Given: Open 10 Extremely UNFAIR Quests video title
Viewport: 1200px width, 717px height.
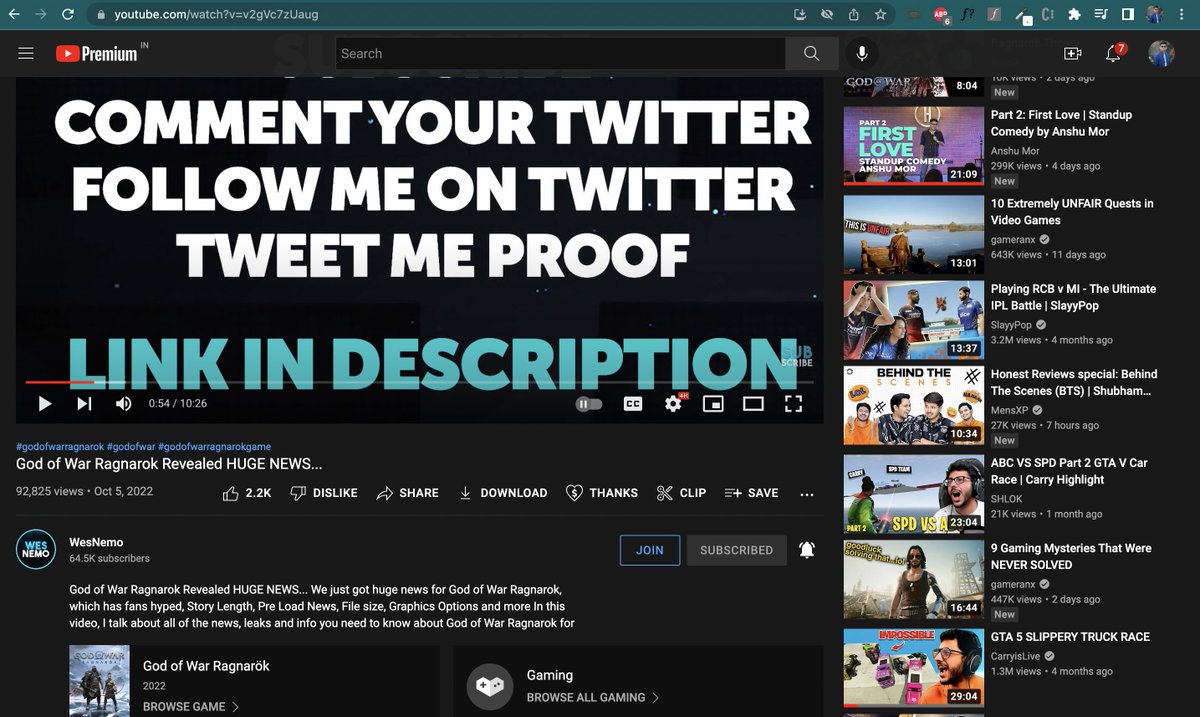Looking at the screenshot, I should click(x=1072, y=211).
